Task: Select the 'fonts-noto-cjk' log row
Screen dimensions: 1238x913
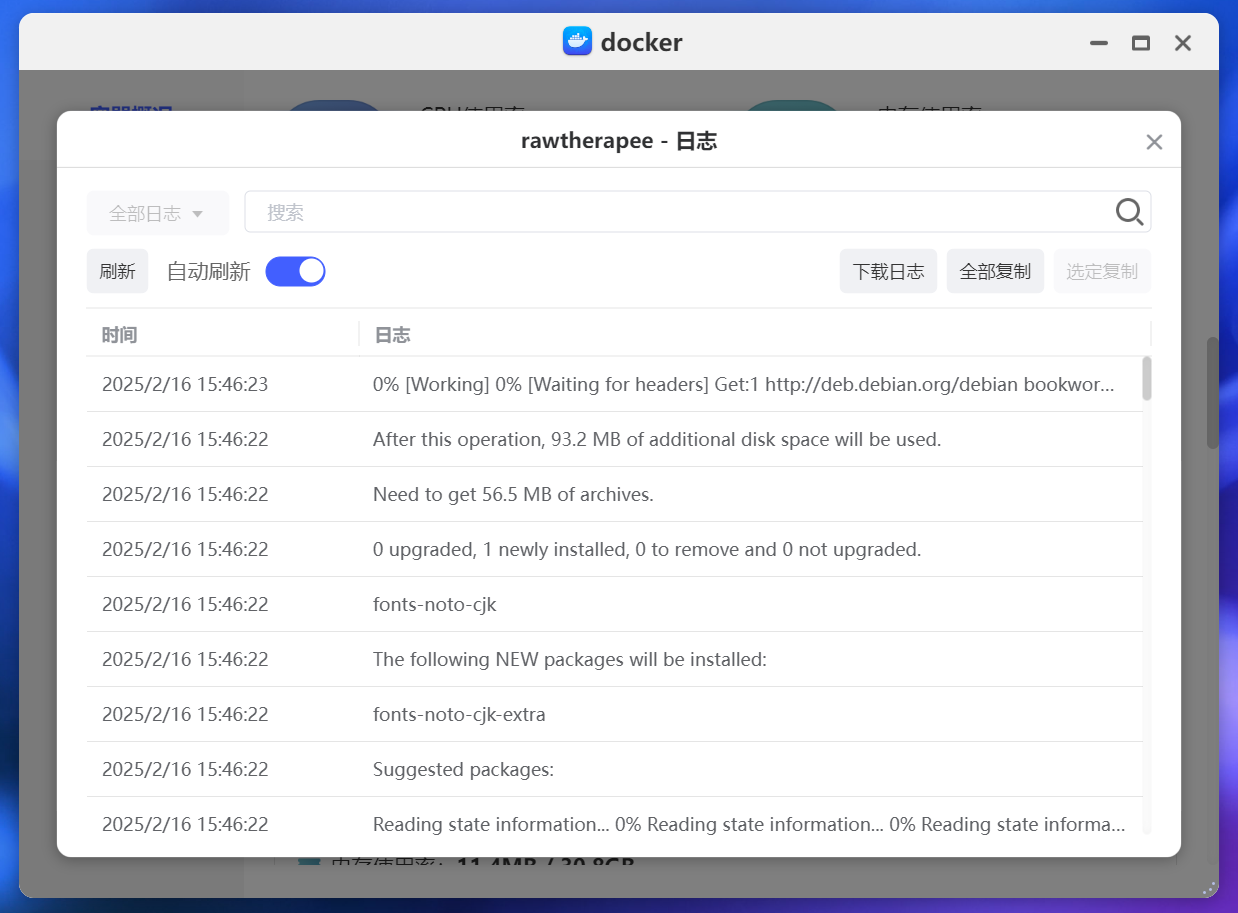Action: pyautogui.click(x=614, y=604)
